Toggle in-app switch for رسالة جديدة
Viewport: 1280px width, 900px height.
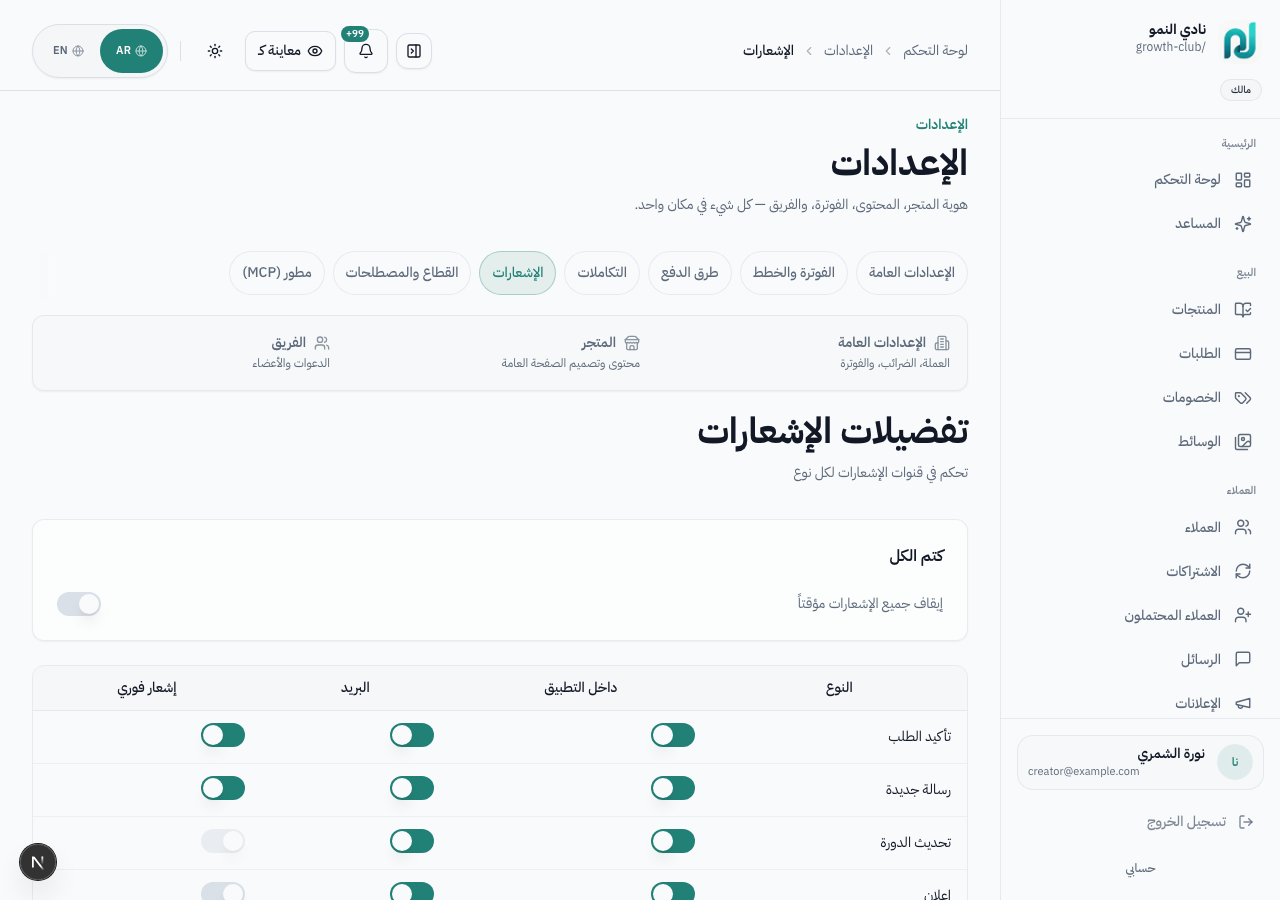[x=673, y=789]
